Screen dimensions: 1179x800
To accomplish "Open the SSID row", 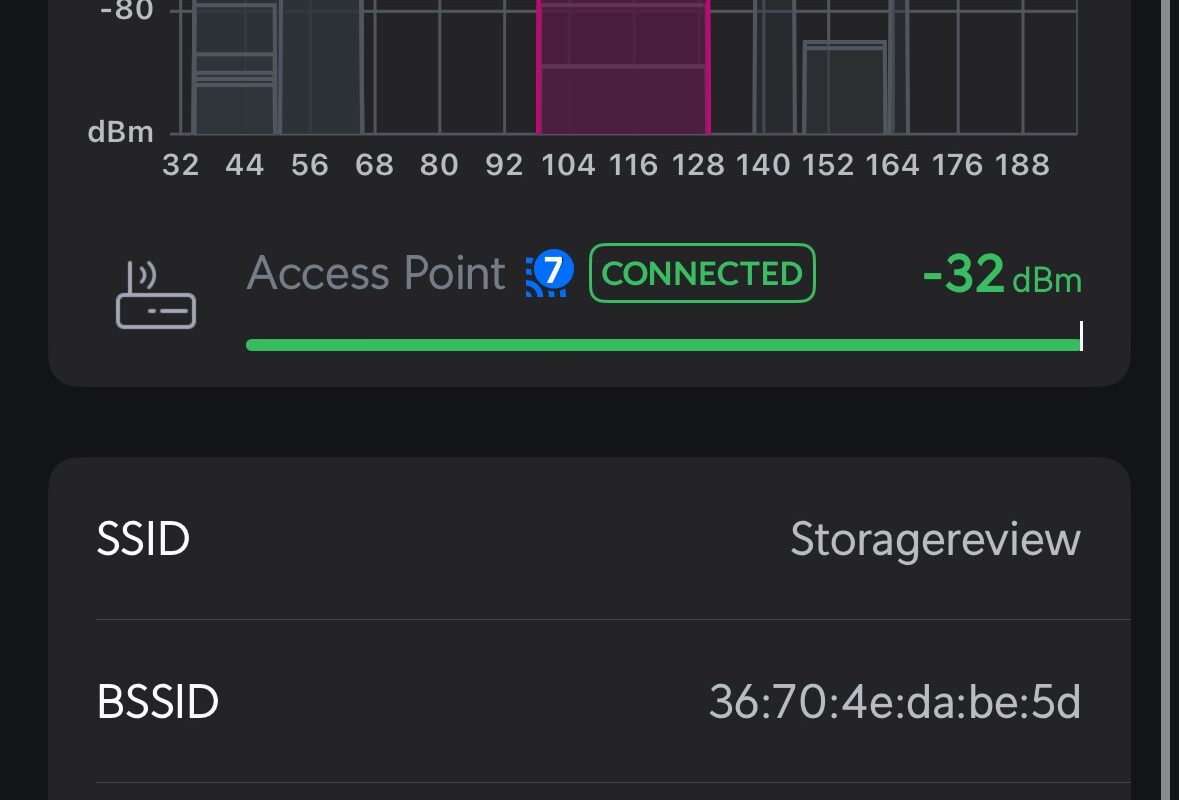I will click(x=590, y=538).
